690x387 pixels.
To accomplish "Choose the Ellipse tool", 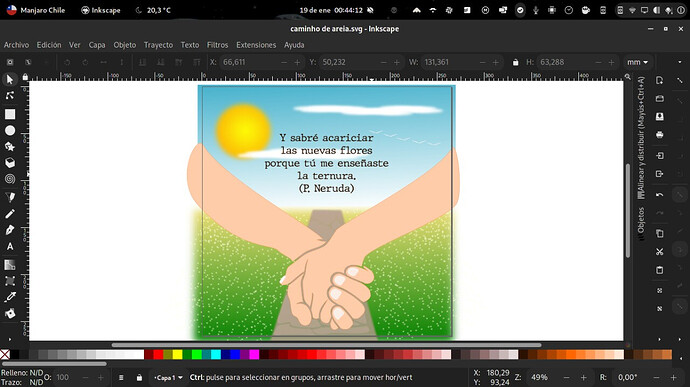I will coord(10,130).
